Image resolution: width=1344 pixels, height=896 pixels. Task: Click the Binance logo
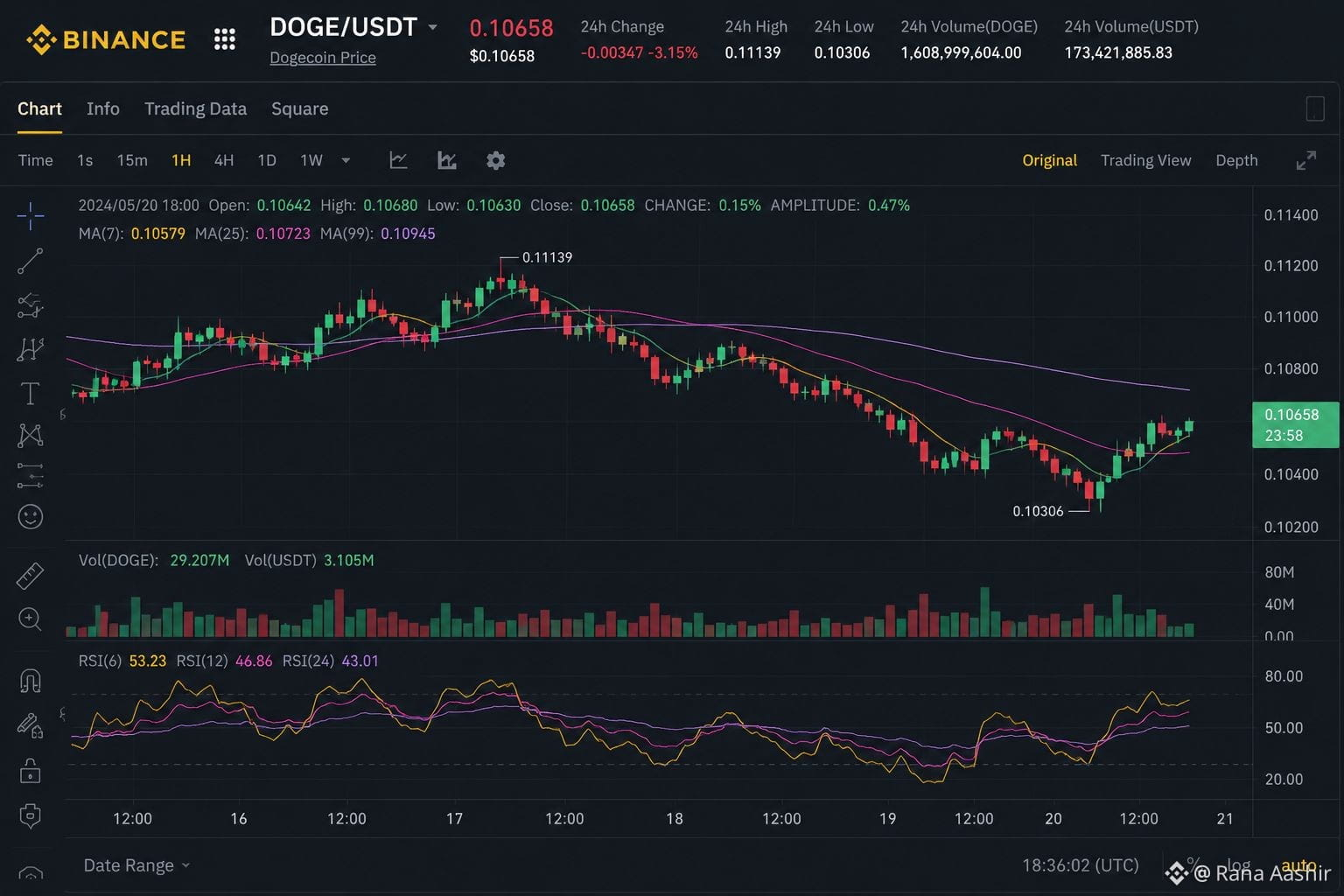[106, 39]
